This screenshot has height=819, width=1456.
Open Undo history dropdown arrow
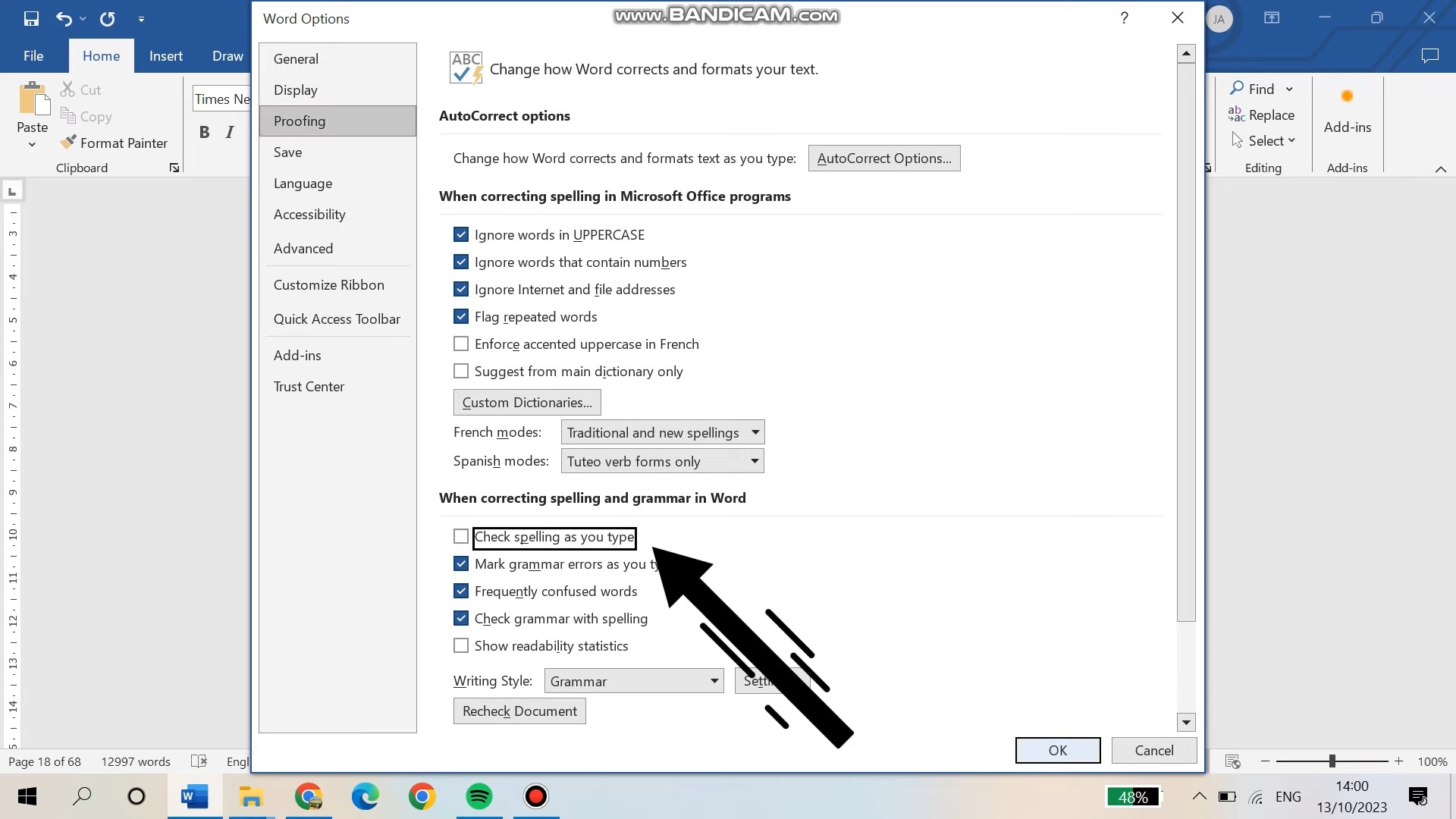point(83,18)
